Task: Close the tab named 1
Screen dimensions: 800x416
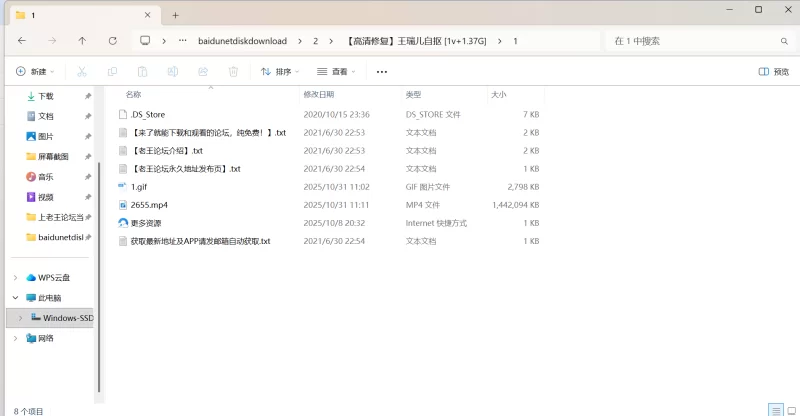Action: (x=147, y=15)
